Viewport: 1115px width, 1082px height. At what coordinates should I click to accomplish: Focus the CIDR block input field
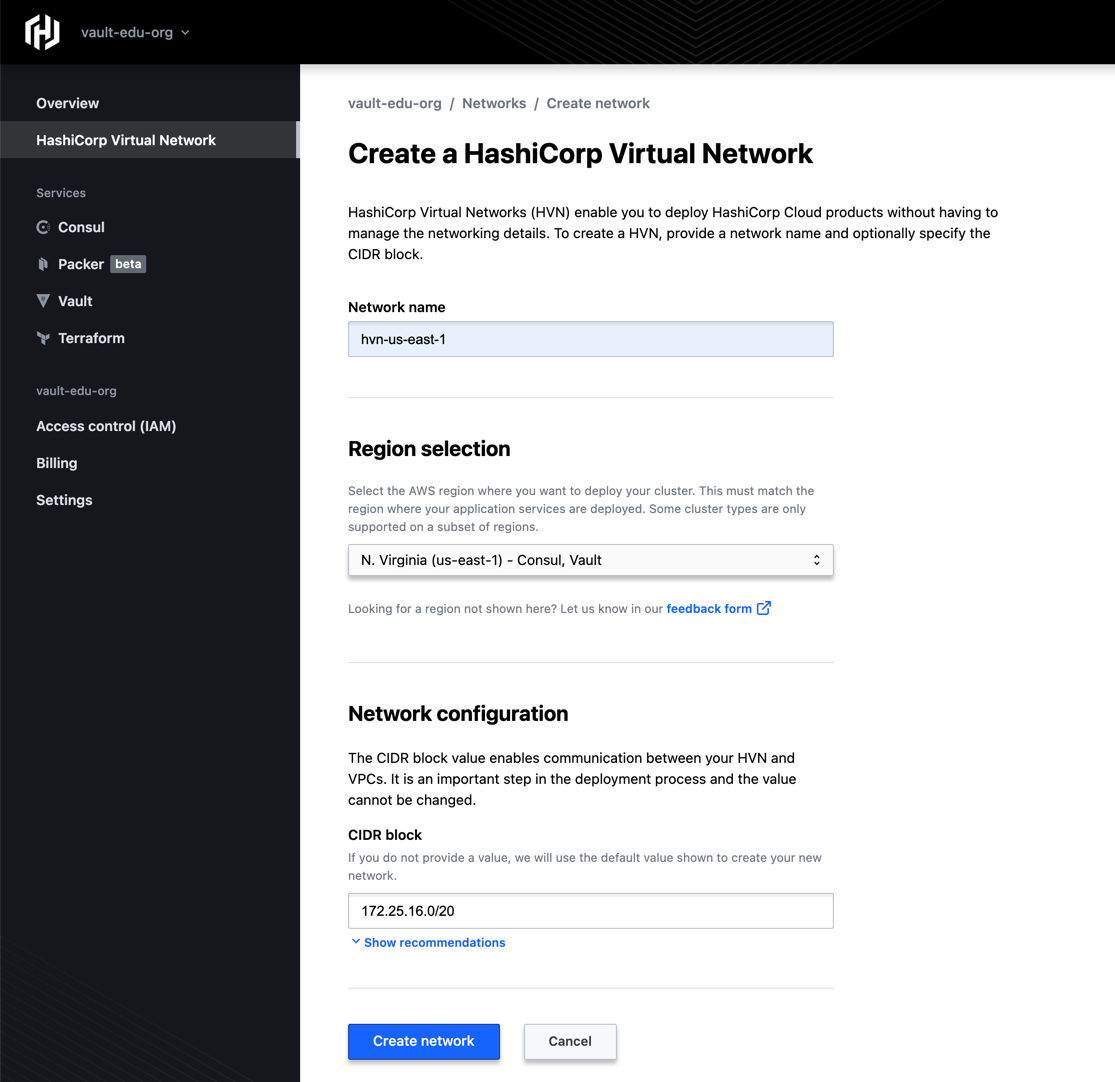[x=590, y=911]
